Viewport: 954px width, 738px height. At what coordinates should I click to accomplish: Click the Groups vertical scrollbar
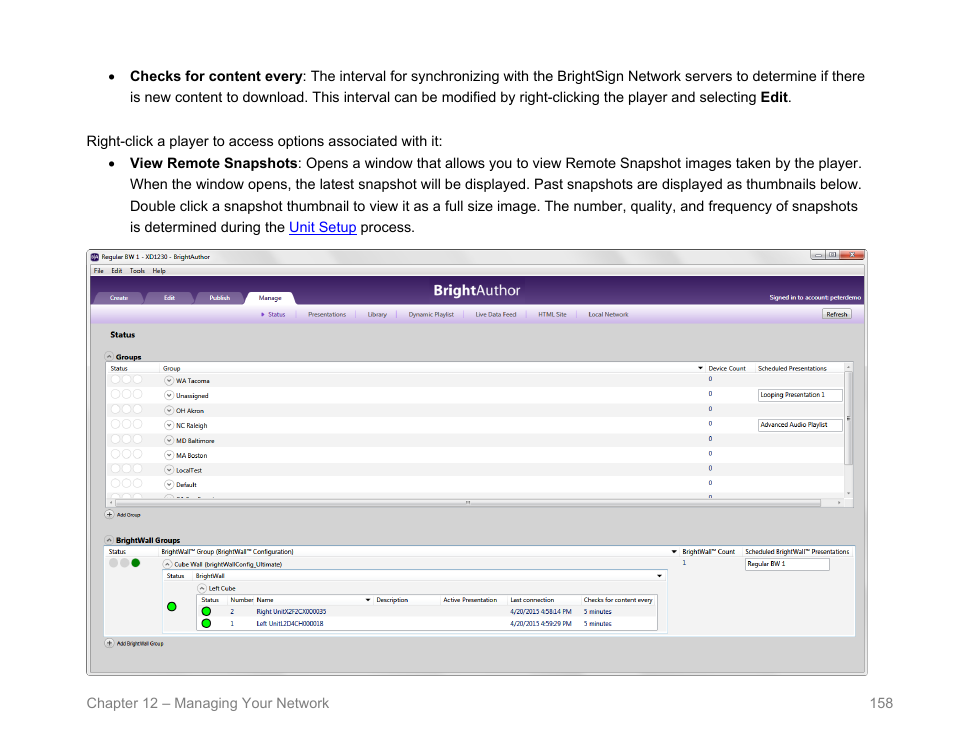point(848,419)
